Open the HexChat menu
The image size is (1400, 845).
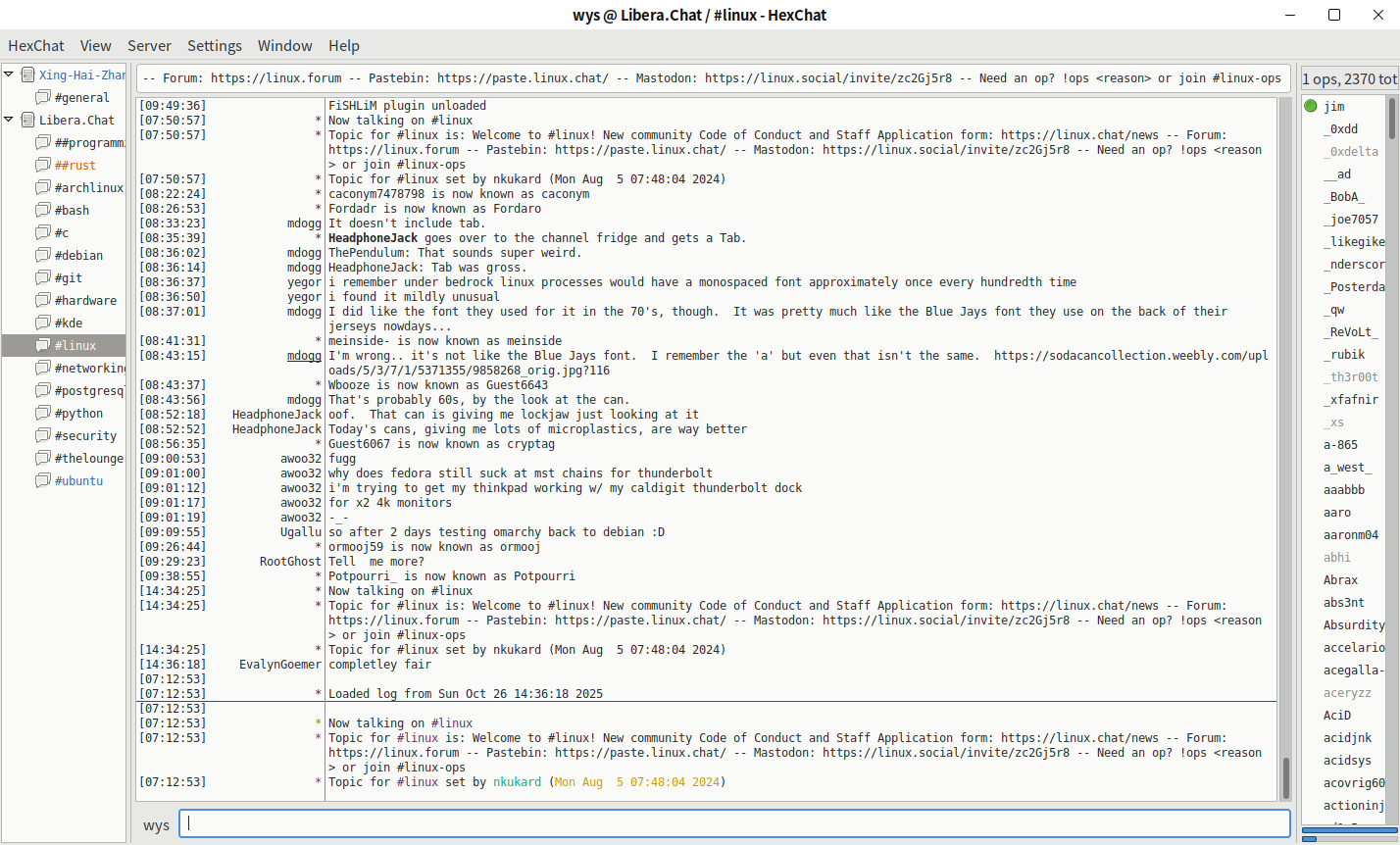(x=36, y=45)
